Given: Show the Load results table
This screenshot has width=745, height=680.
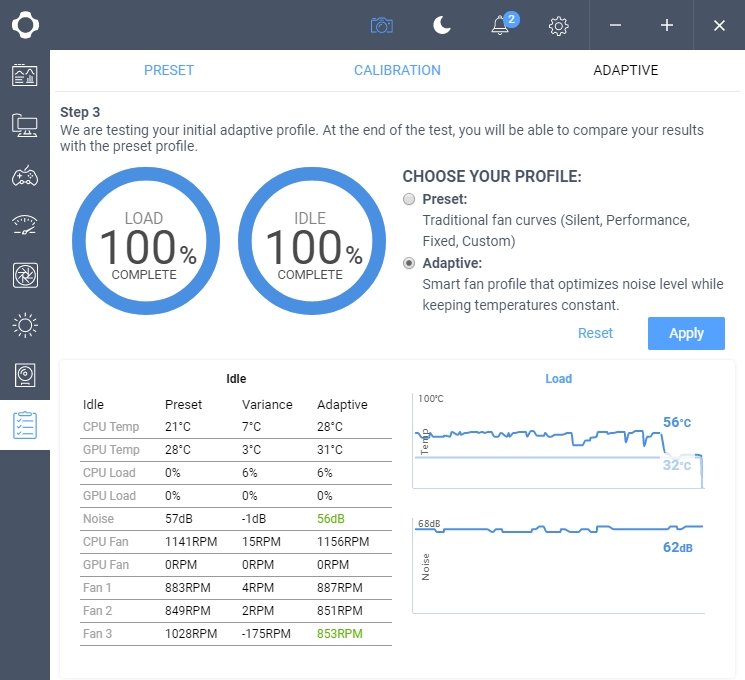Looking at the screenshot, I should [x=558, y=379].
